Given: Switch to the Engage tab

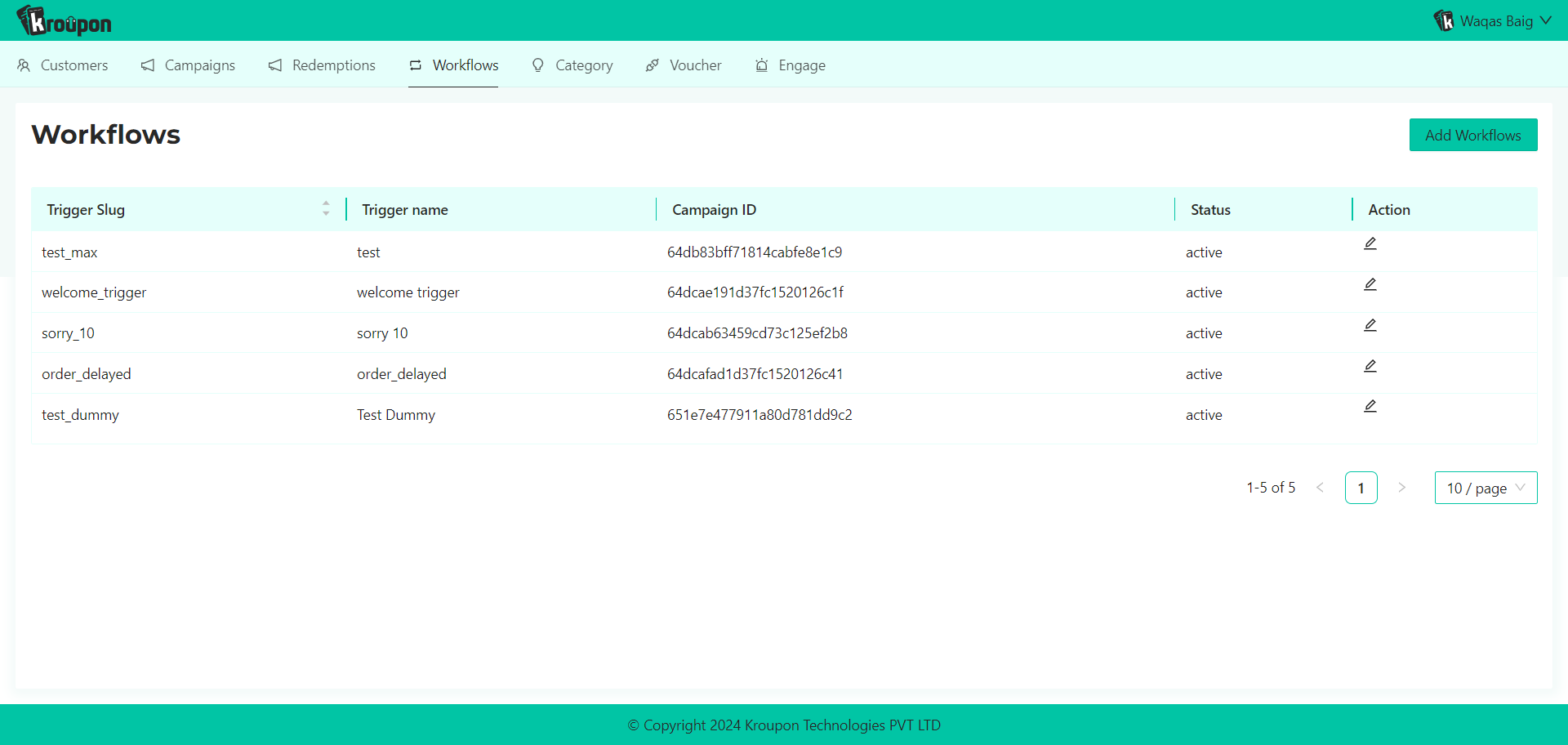Looking at the screenshot, I should (791, 65).
